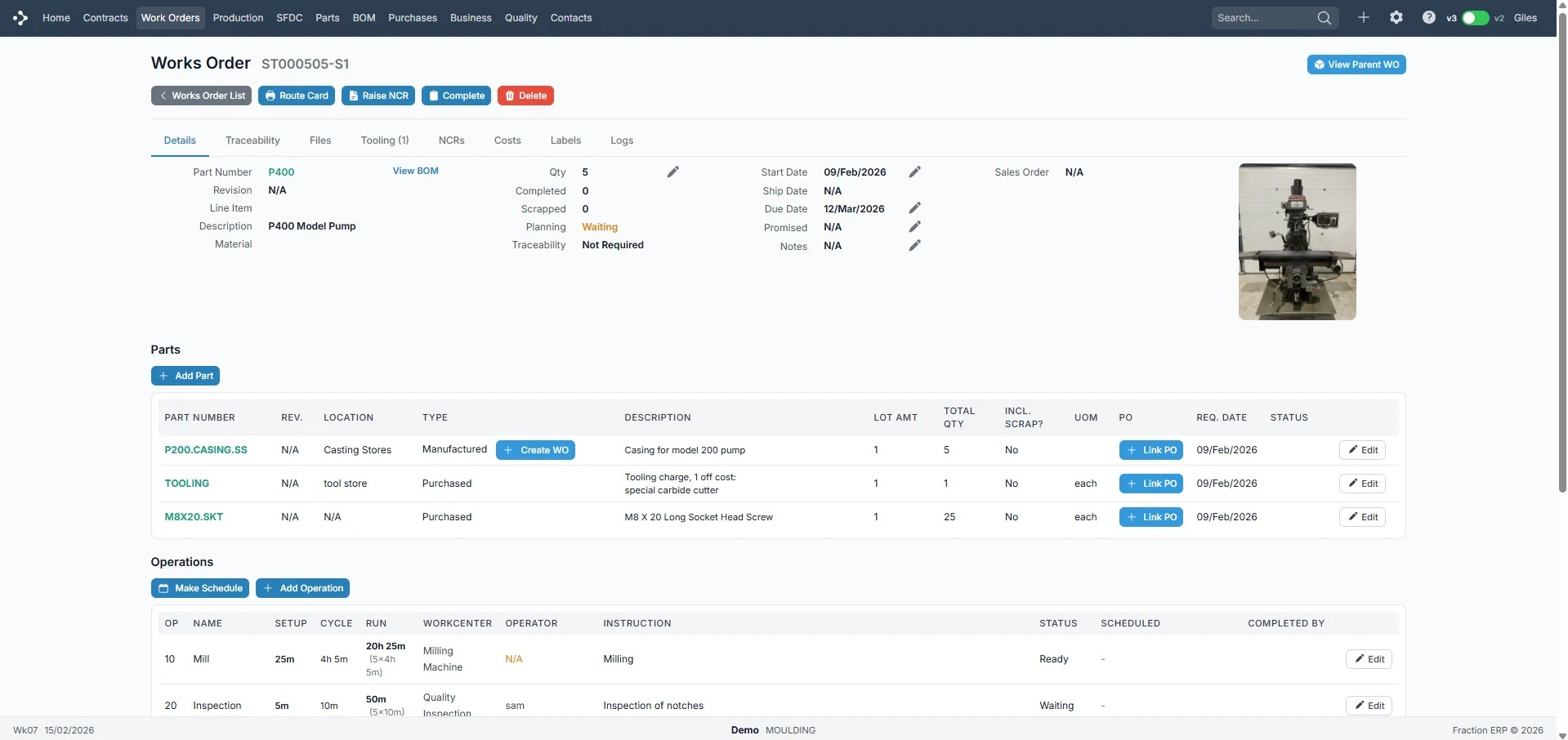The height and width of the screenshot is (740, 1568).
Task: Create WO for P200.CASING.SS part
Action: point(535,450)
